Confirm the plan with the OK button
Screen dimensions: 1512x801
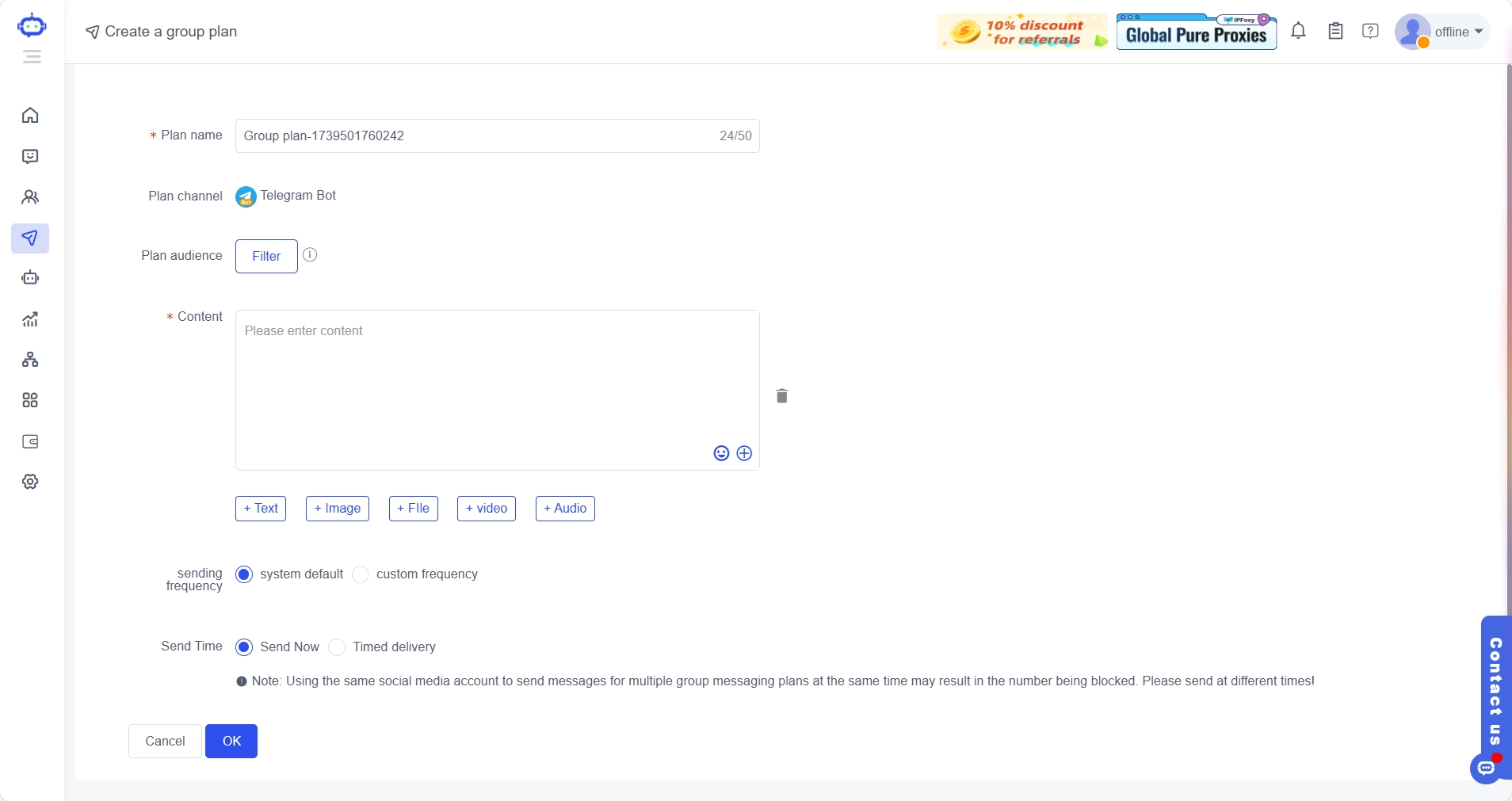231,741
